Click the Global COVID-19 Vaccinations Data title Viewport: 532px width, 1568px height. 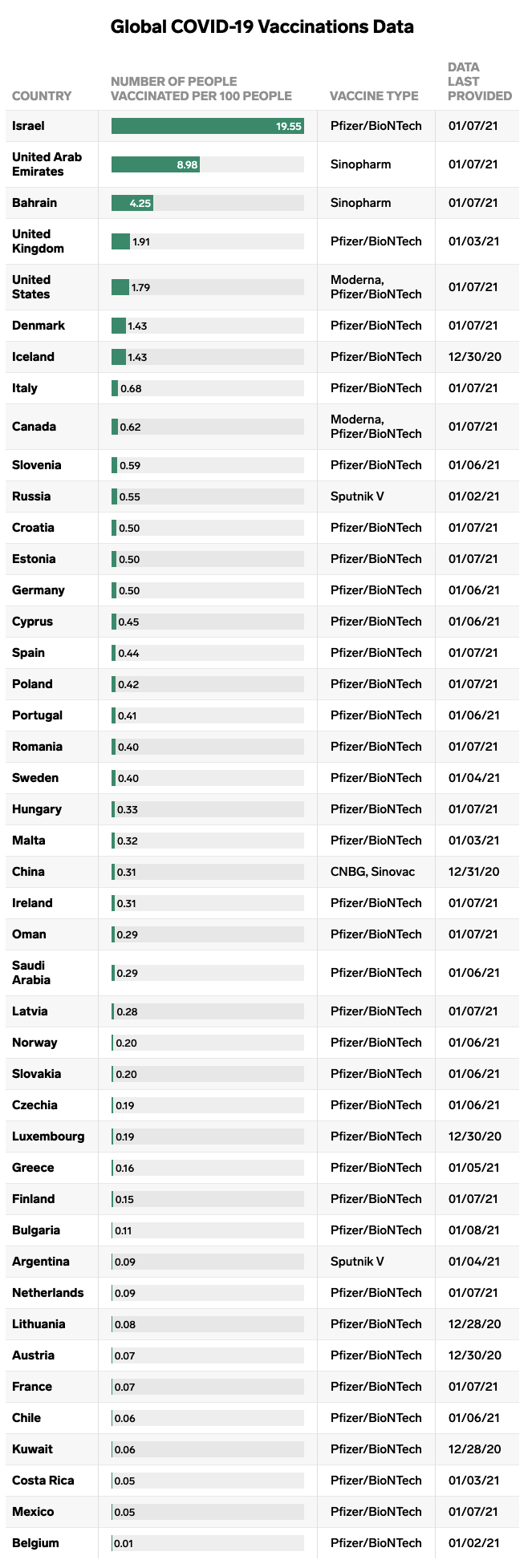tap(262, 27)
